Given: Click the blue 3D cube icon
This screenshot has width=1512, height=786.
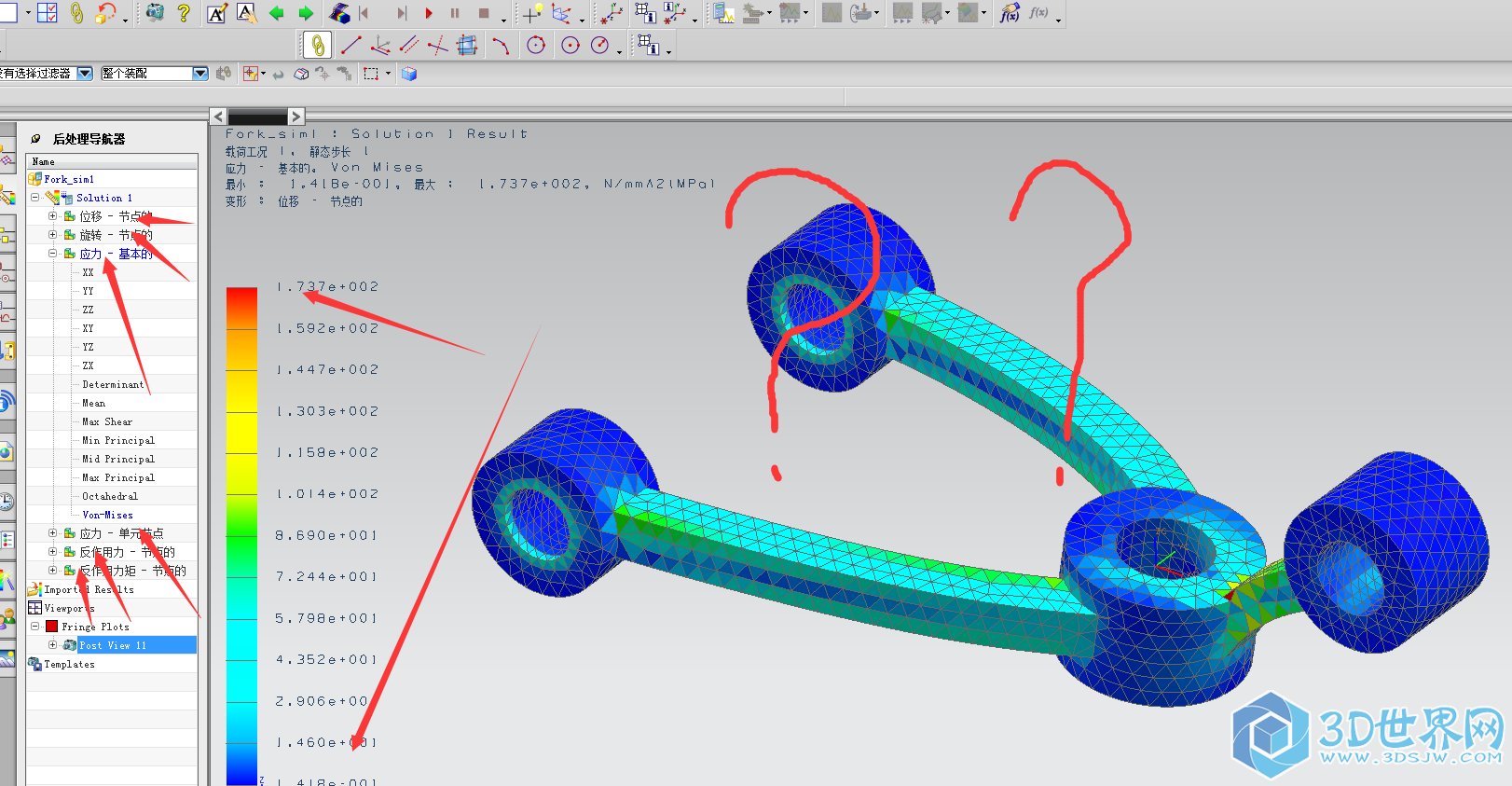Looking at the screenshot, I should (x=409, y=74).
